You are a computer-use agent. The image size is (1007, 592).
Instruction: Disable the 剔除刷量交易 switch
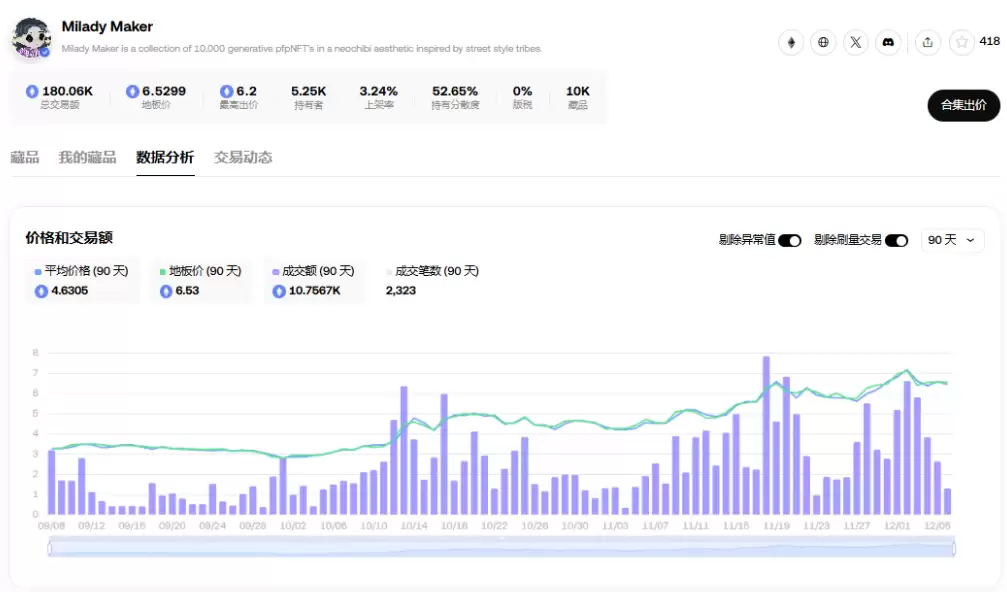point(896,240)
